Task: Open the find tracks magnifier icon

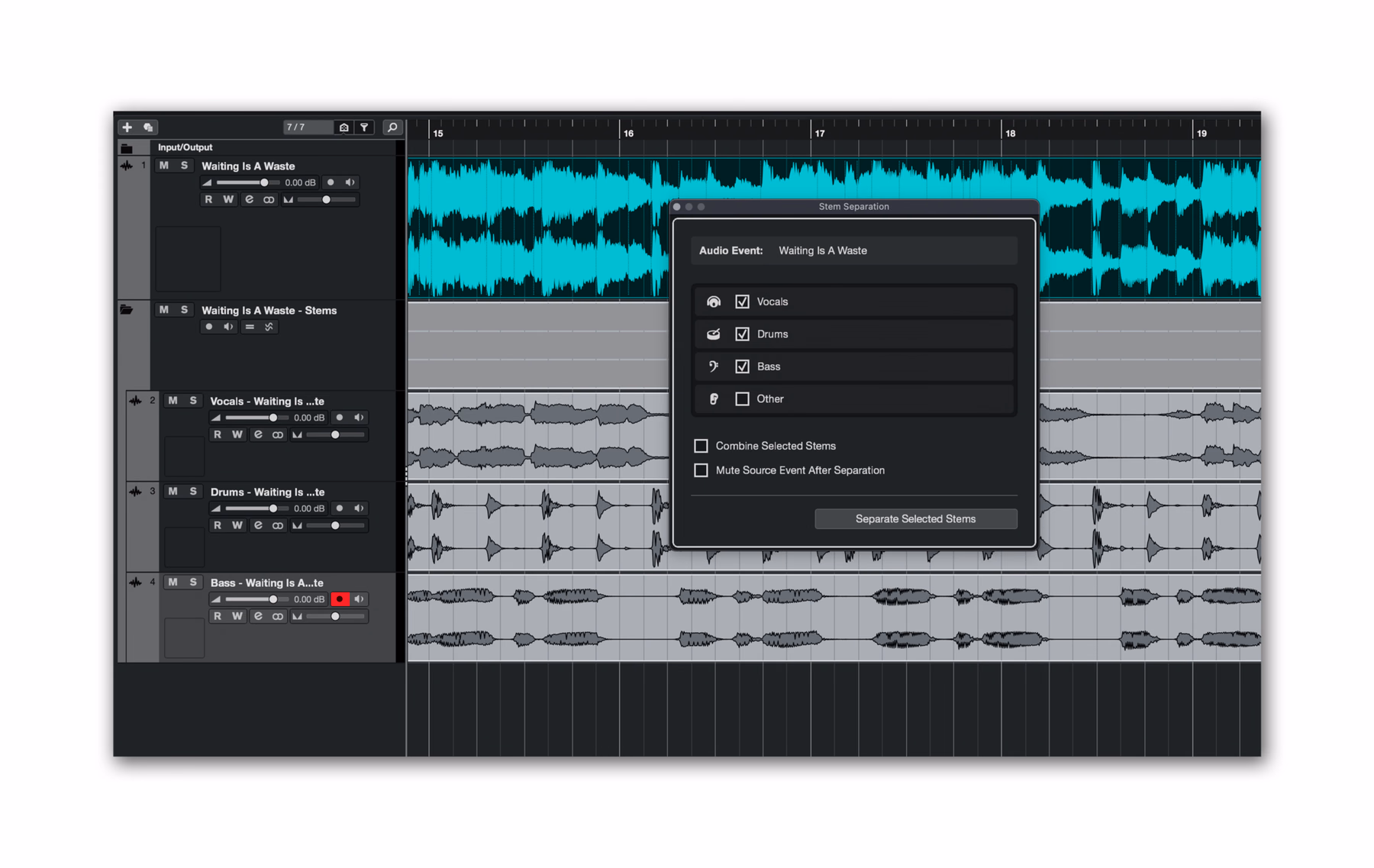Action: tap(392, 127)
